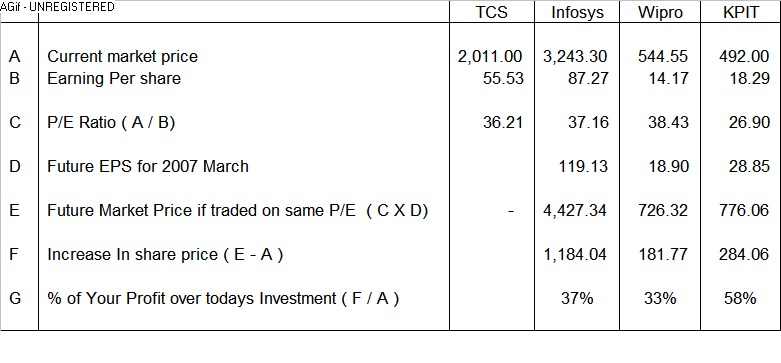Select KPIT P/E ratio value 26.90

(749, 122)
